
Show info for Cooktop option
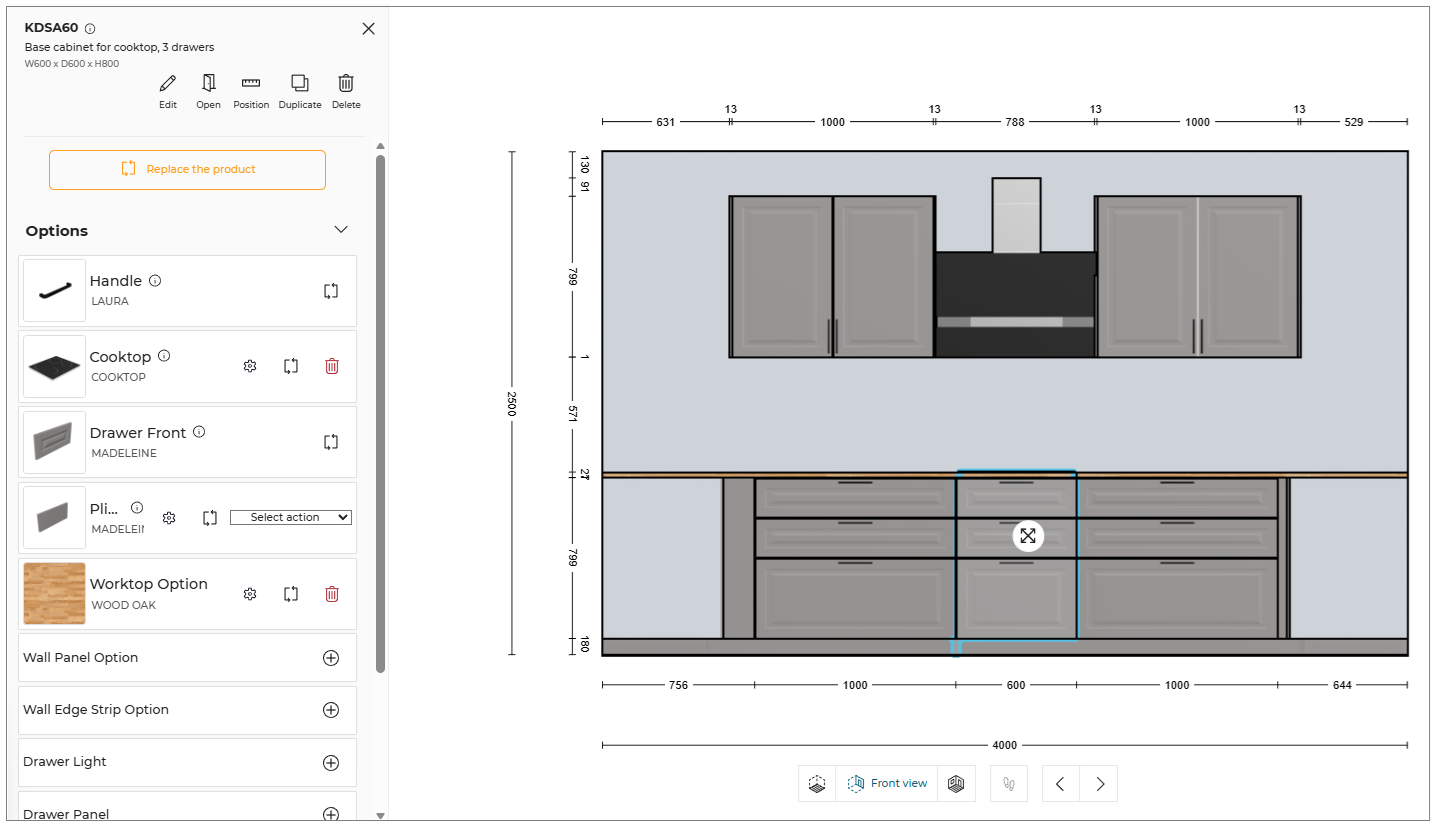(164, 356)
